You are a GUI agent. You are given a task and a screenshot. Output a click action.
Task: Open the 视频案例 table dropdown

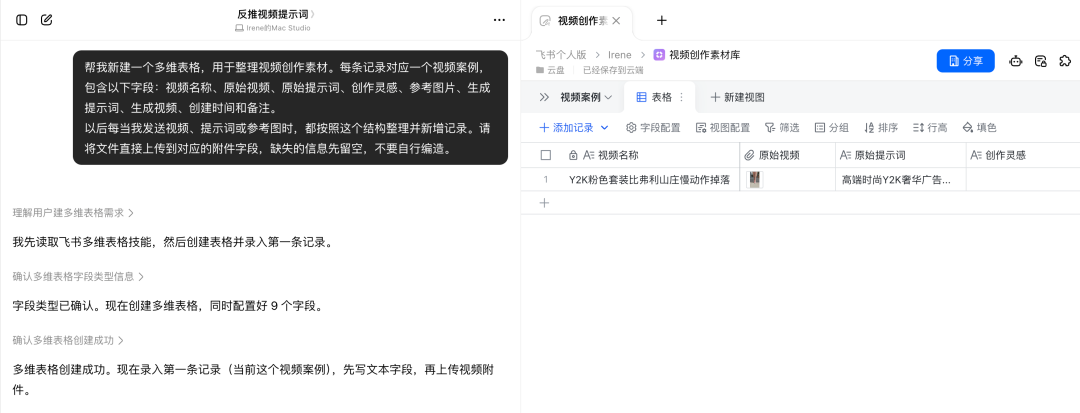click(586, 97)
